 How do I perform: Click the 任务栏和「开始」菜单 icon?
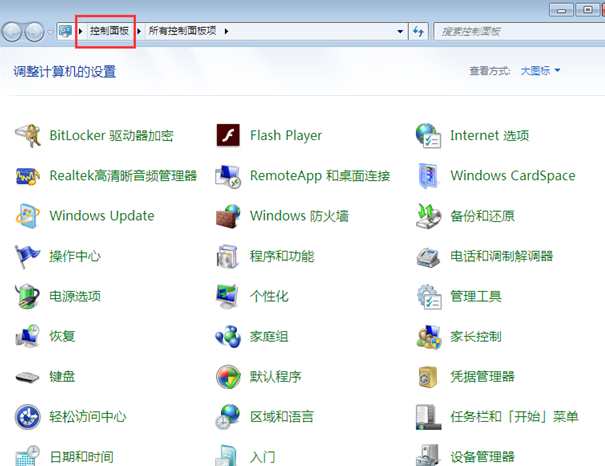click(428, 417)
